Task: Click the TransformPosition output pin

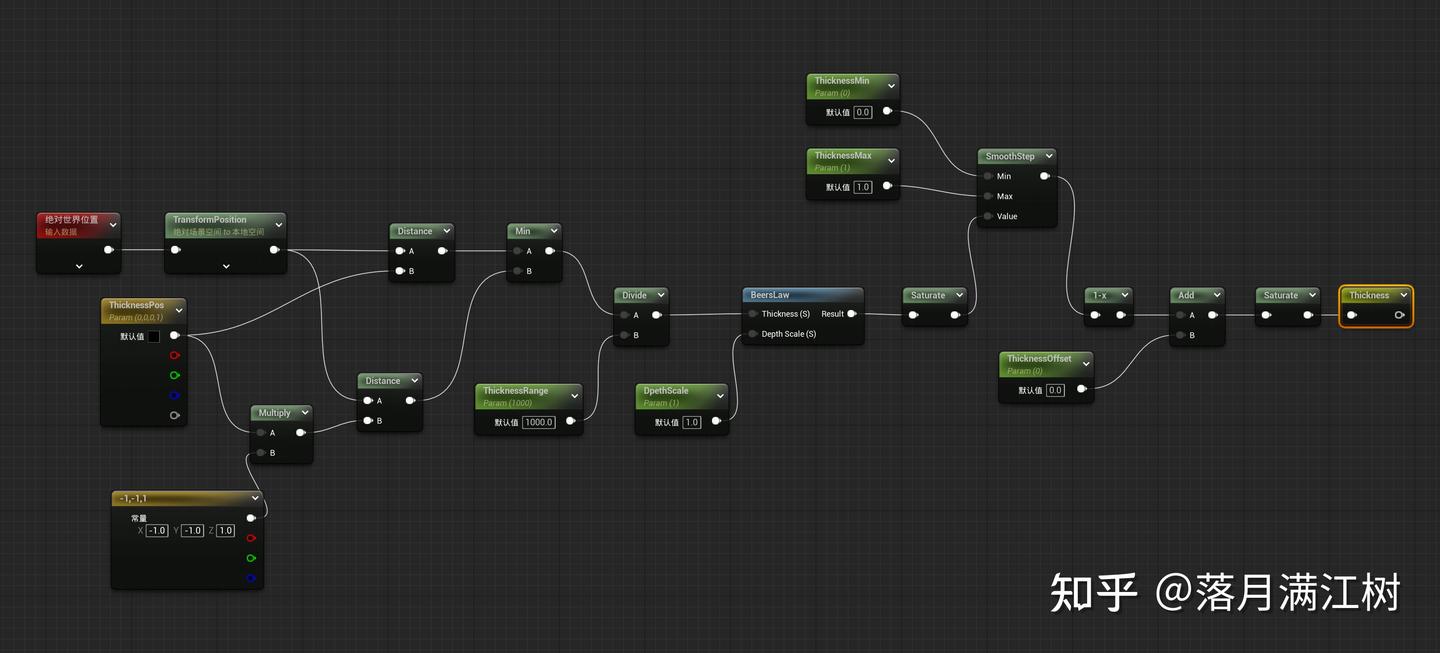Action: (274, 250)
